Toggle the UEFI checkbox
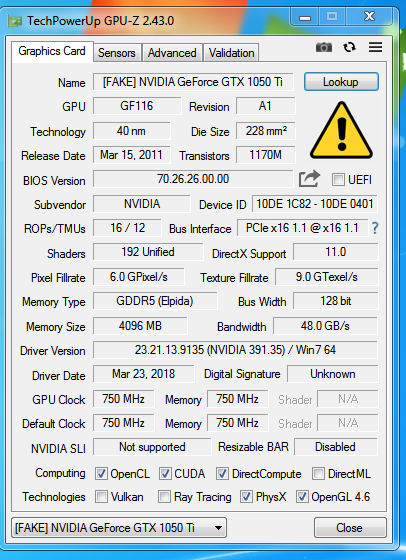406x560 pixels. [x=338, y=179]
